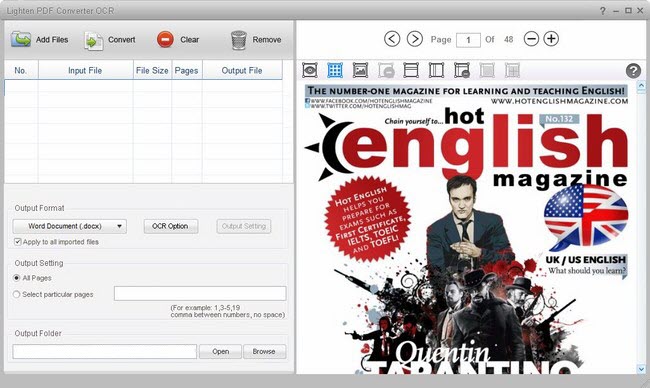This screenshot has height=388, width=650.
Task: Select the add column lines tool
Action: pyautogui.click(x=436, y=70)
